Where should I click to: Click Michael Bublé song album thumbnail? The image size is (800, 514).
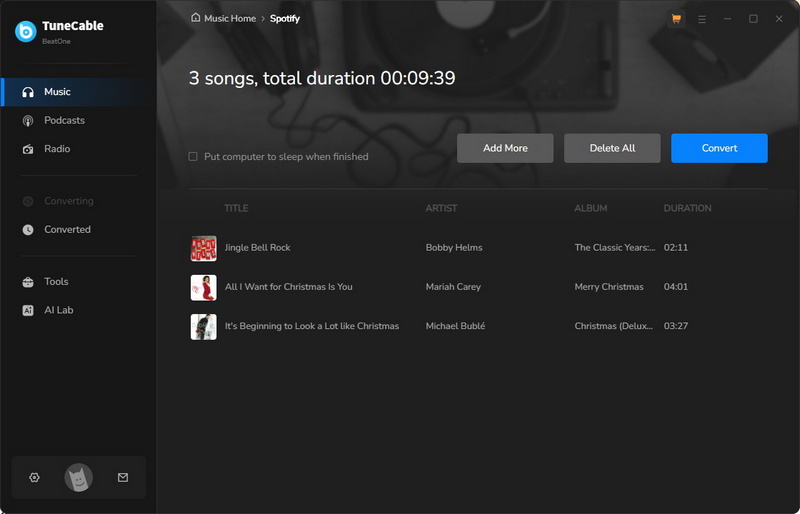pos(204,327)
